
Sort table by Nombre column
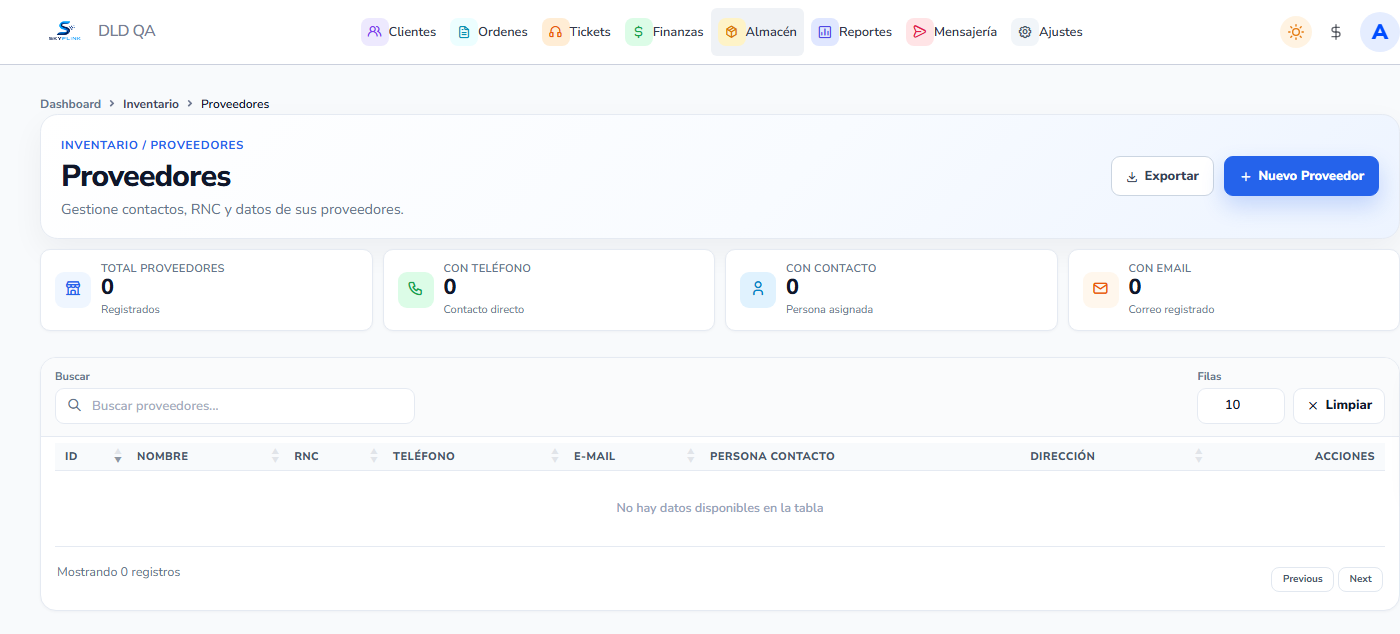coord(205,456)
